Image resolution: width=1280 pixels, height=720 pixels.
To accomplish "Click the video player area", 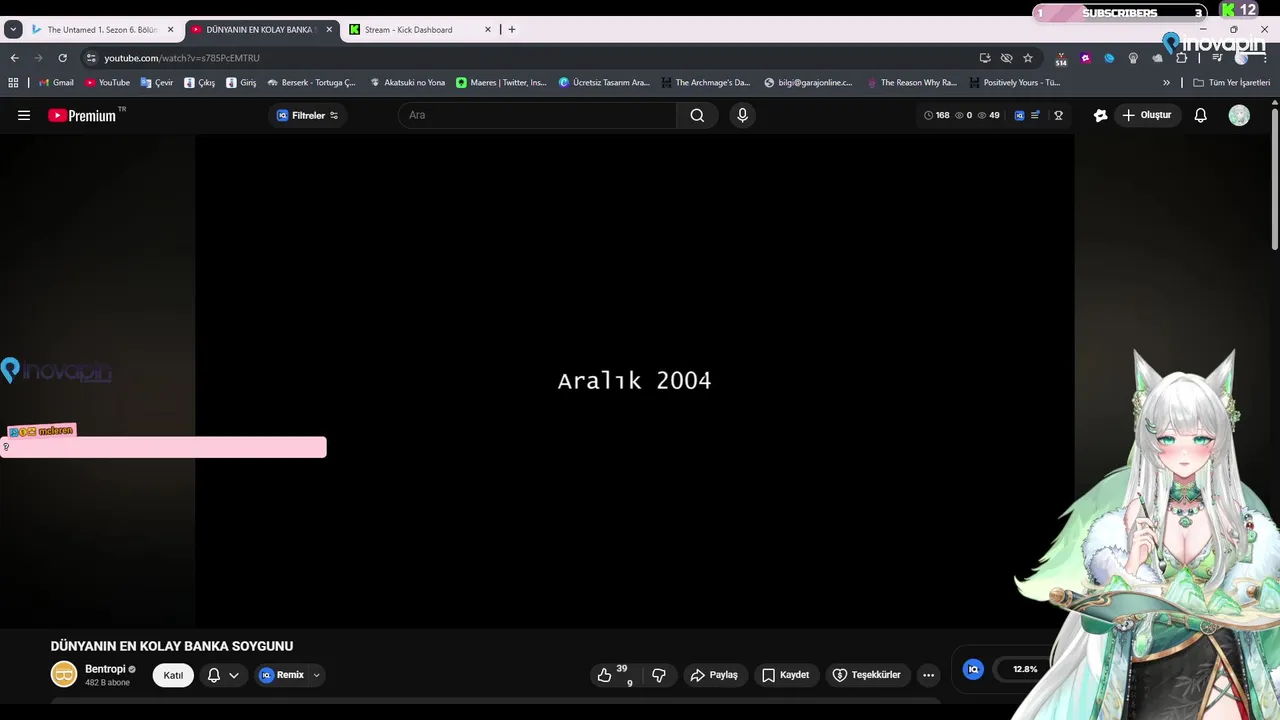I will click(x=634, y=381).
